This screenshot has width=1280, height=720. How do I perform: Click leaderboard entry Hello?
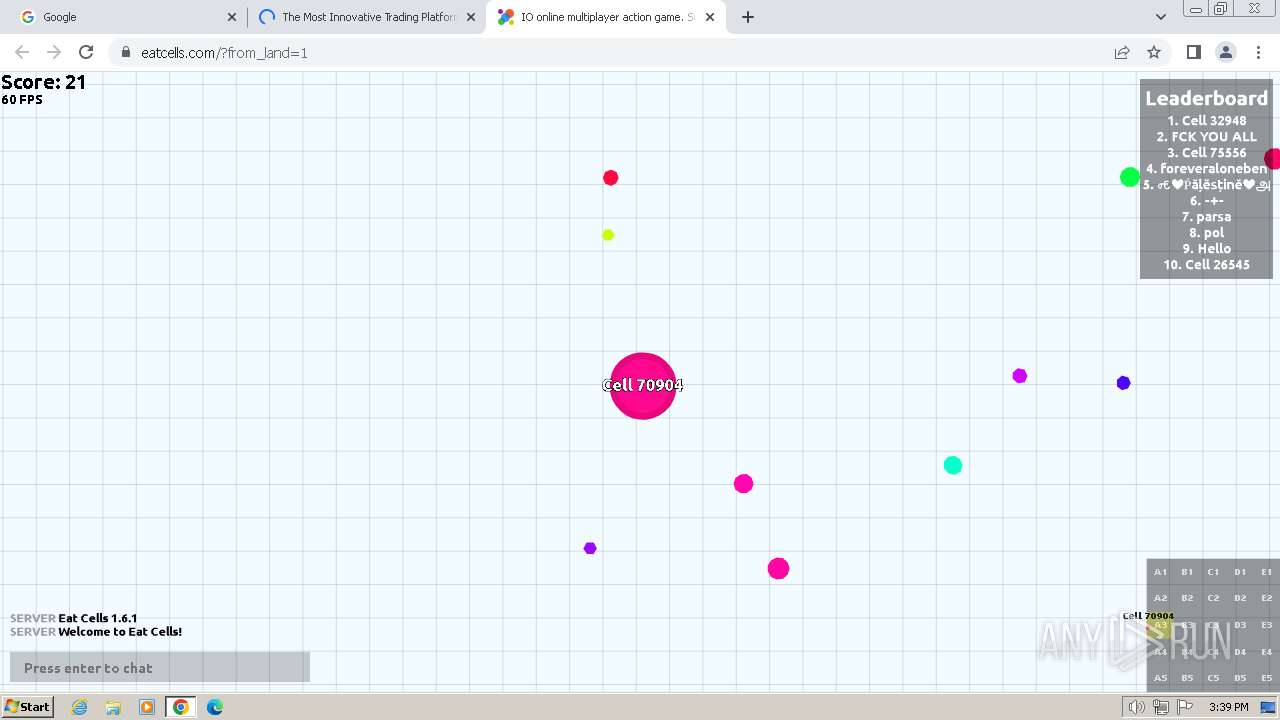(1206, 249)
